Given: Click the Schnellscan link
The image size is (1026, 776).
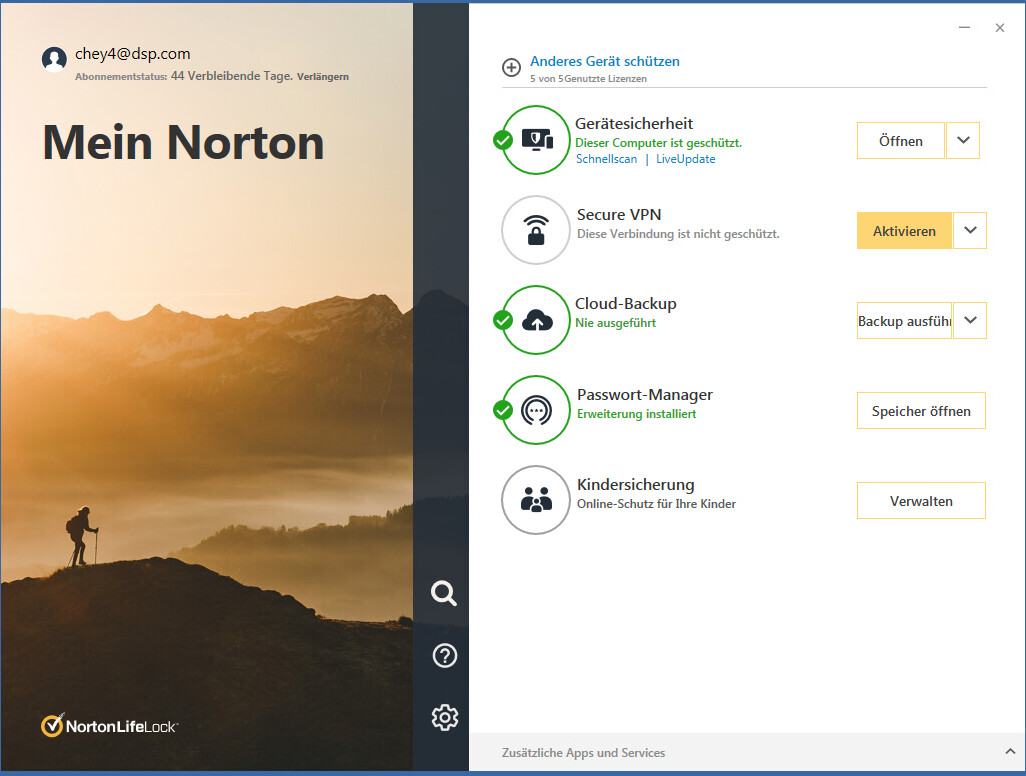Looking at the screenshot, I should click(606, 159).
